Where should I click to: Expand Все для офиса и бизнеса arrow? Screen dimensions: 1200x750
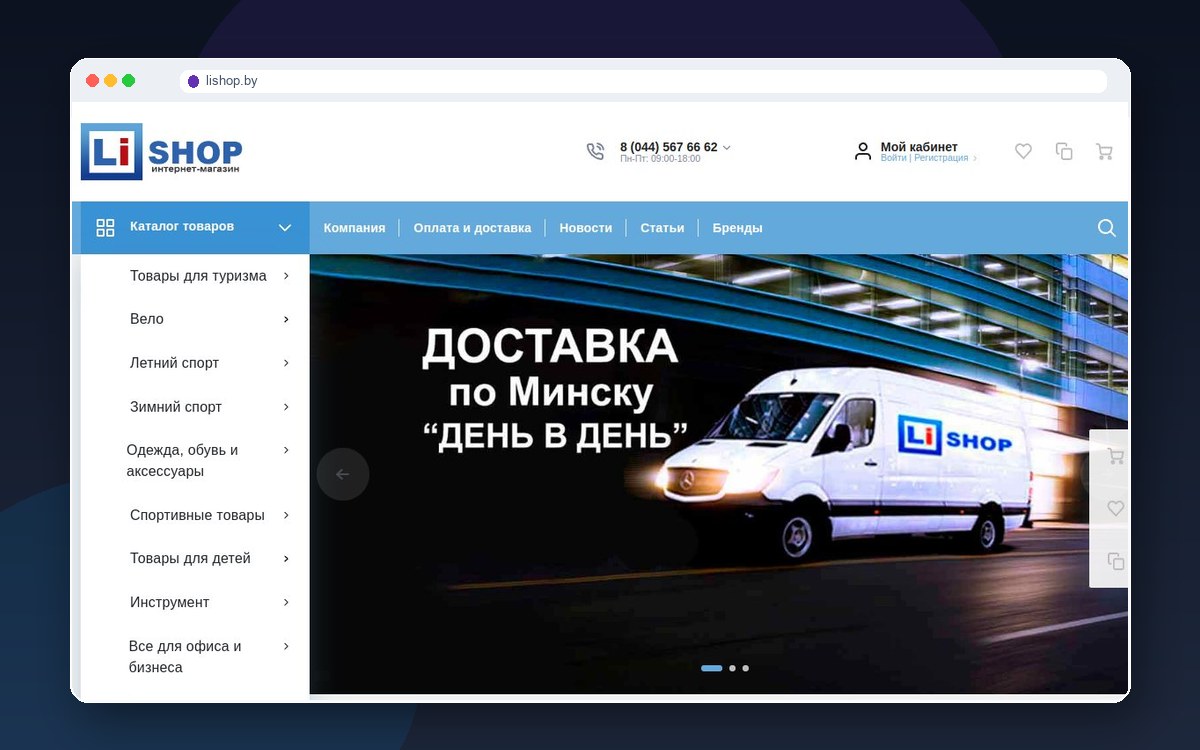coord(286,646)
